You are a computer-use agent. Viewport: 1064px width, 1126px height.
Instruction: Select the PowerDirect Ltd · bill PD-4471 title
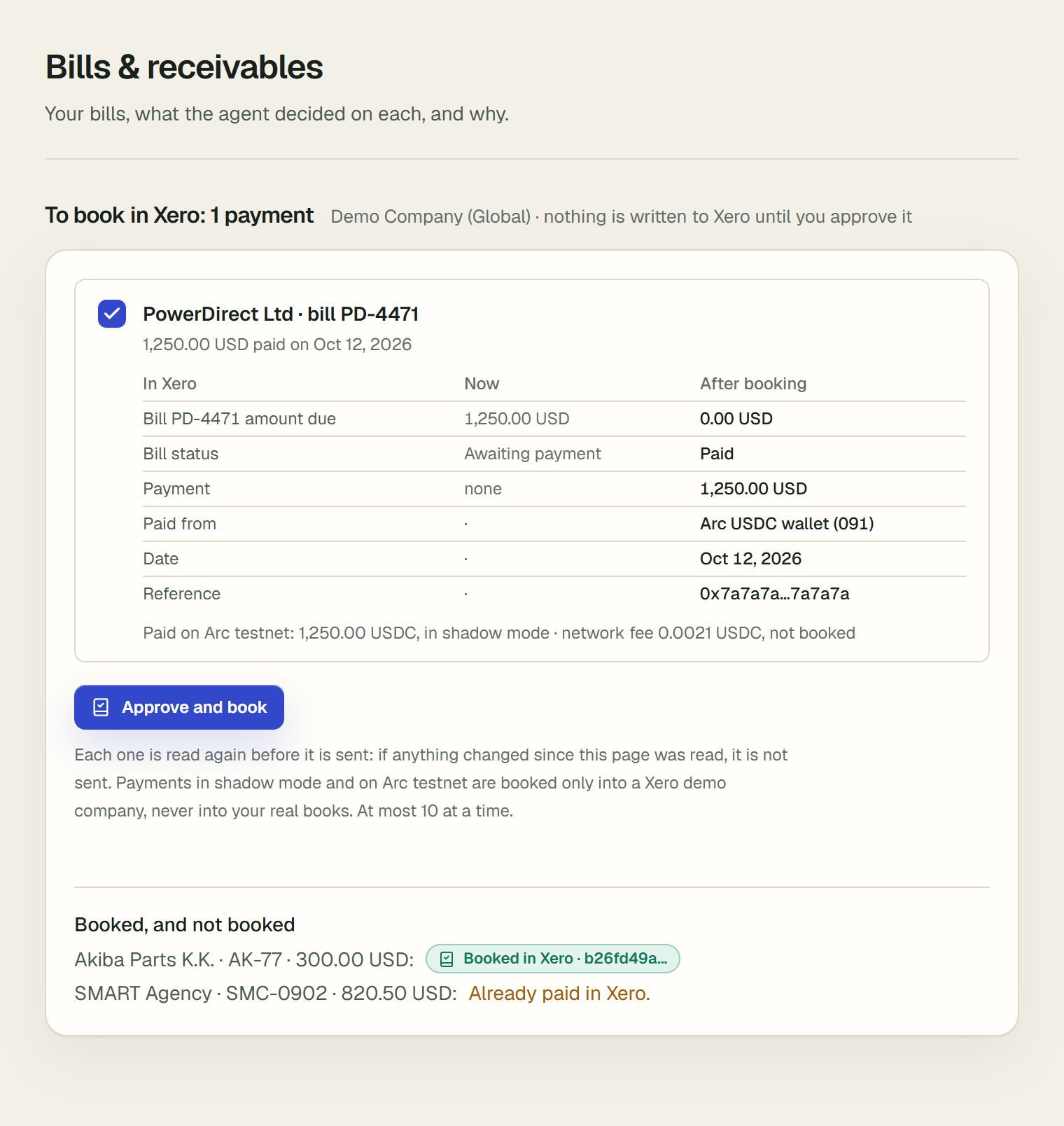click(x=281, y=314)
